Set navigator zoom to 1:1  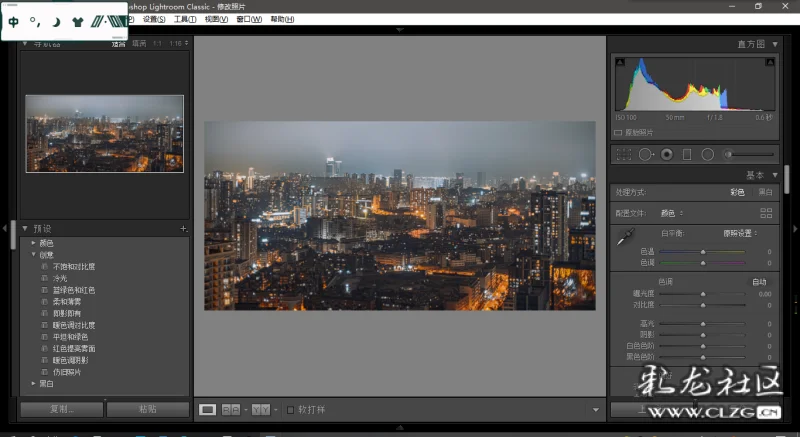[x=157, y=44]
